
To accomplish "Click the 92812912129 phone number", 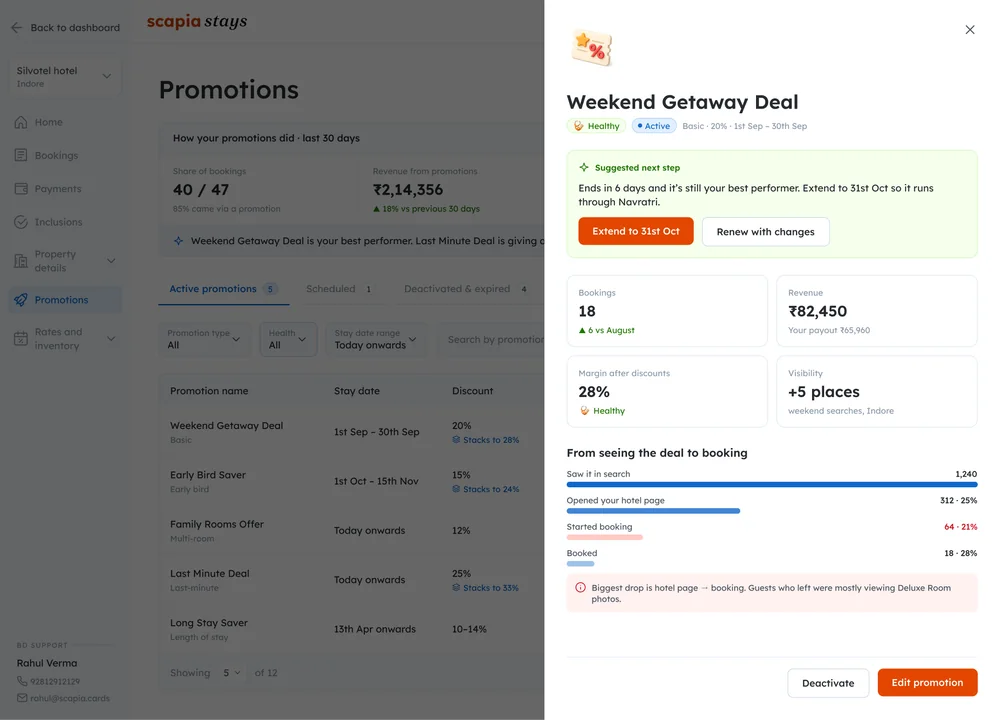I will [55, 681].
